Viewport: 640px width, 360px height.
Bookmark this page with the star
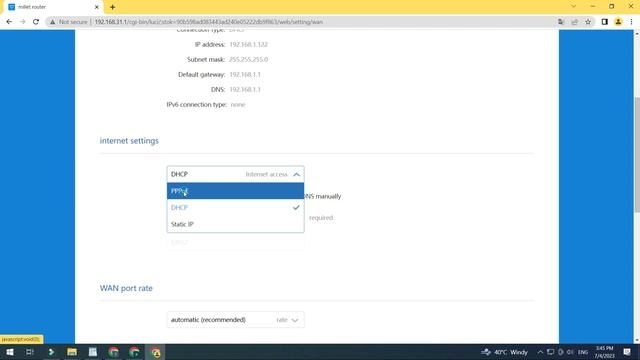[588, 22]
